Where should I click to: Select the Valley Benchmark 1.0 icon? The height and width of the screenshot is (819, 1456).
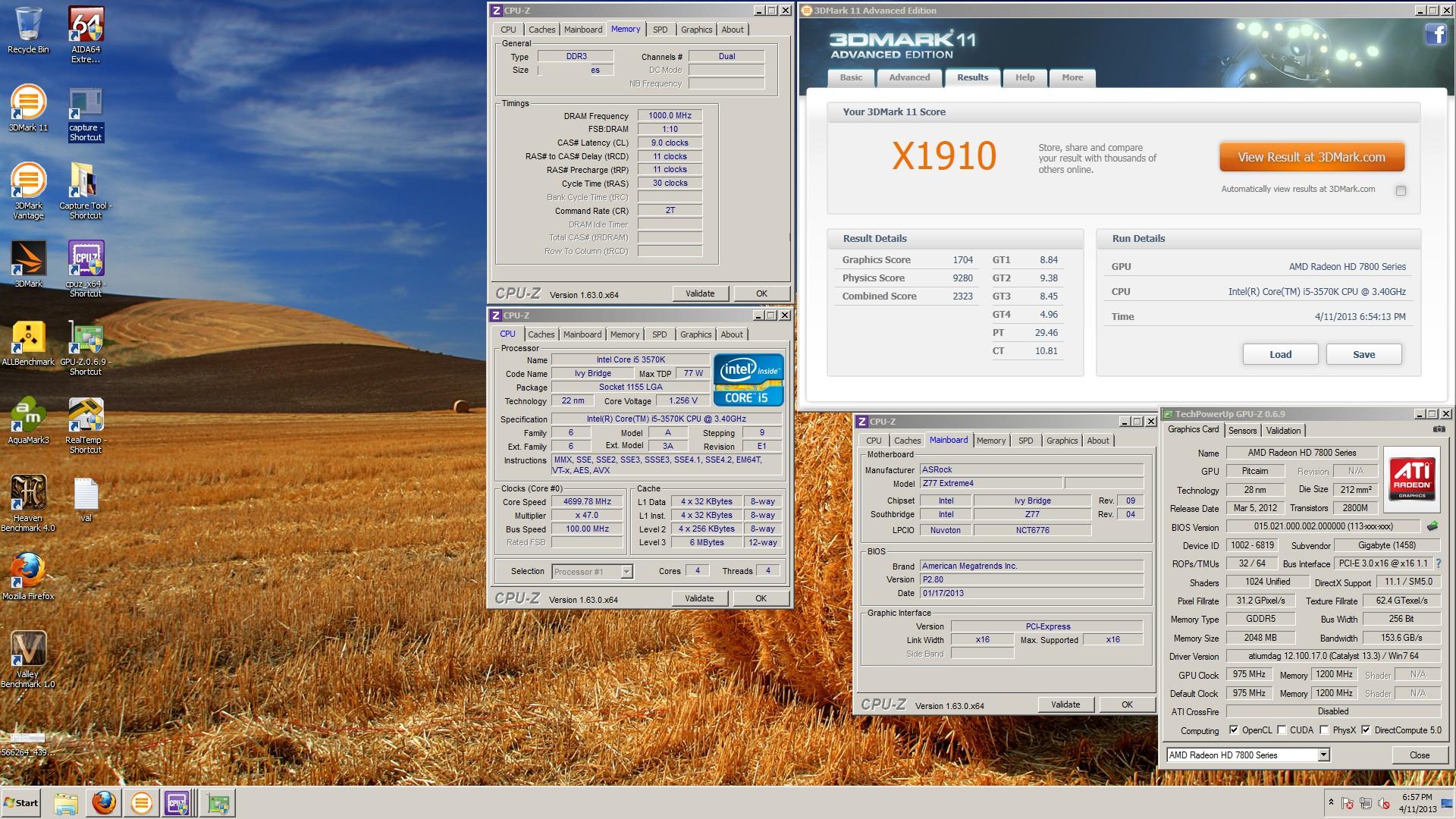click(x=28, y=660)
